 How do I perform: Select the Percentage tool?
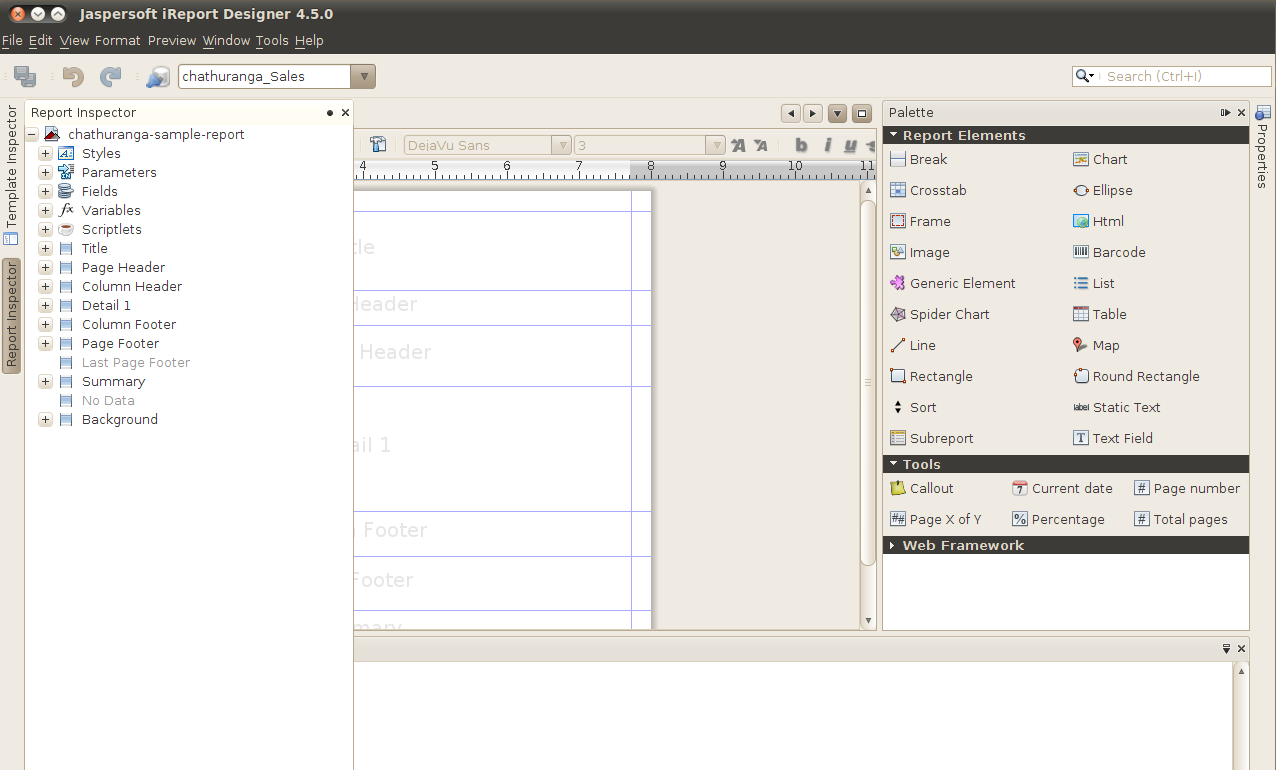point(1058,519)
